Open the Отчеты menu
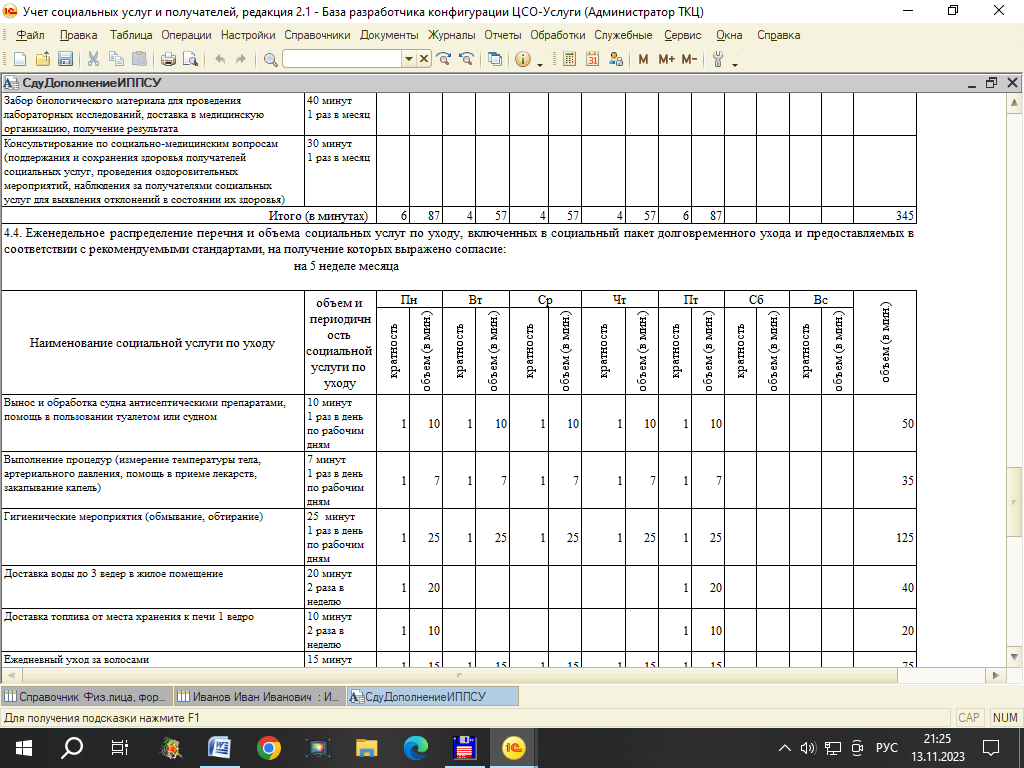Viewport: 1024px width, 768px height. pyautogui.click(x=503, y=35)
